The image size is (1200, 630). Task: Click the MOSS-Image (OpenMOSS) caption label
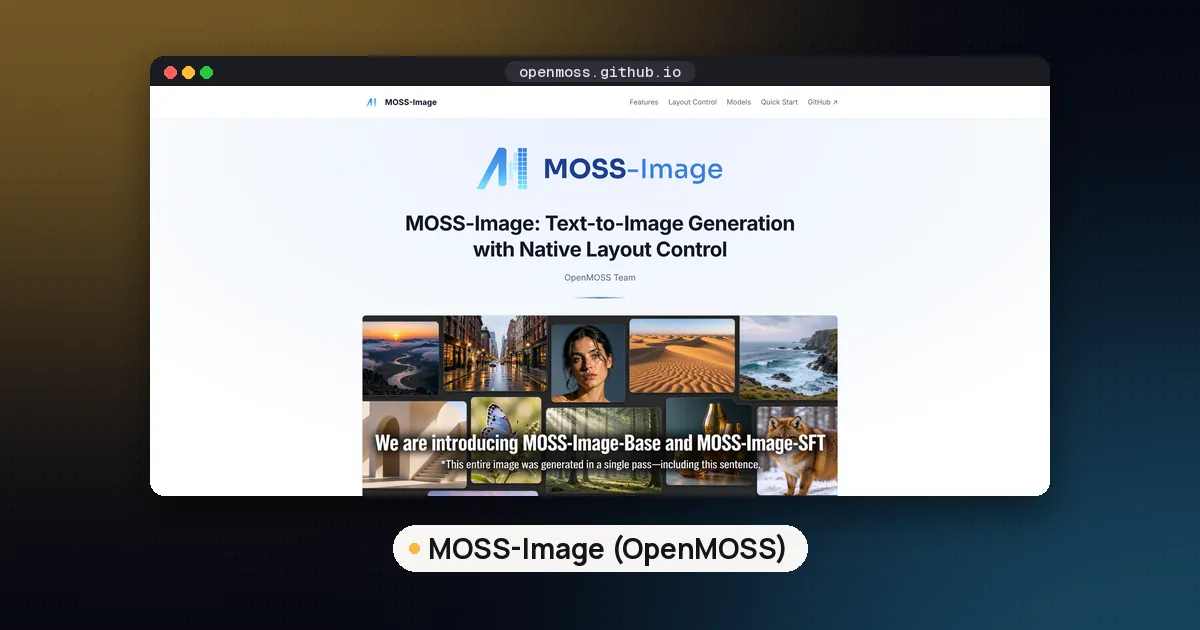[x=600, y=548]
